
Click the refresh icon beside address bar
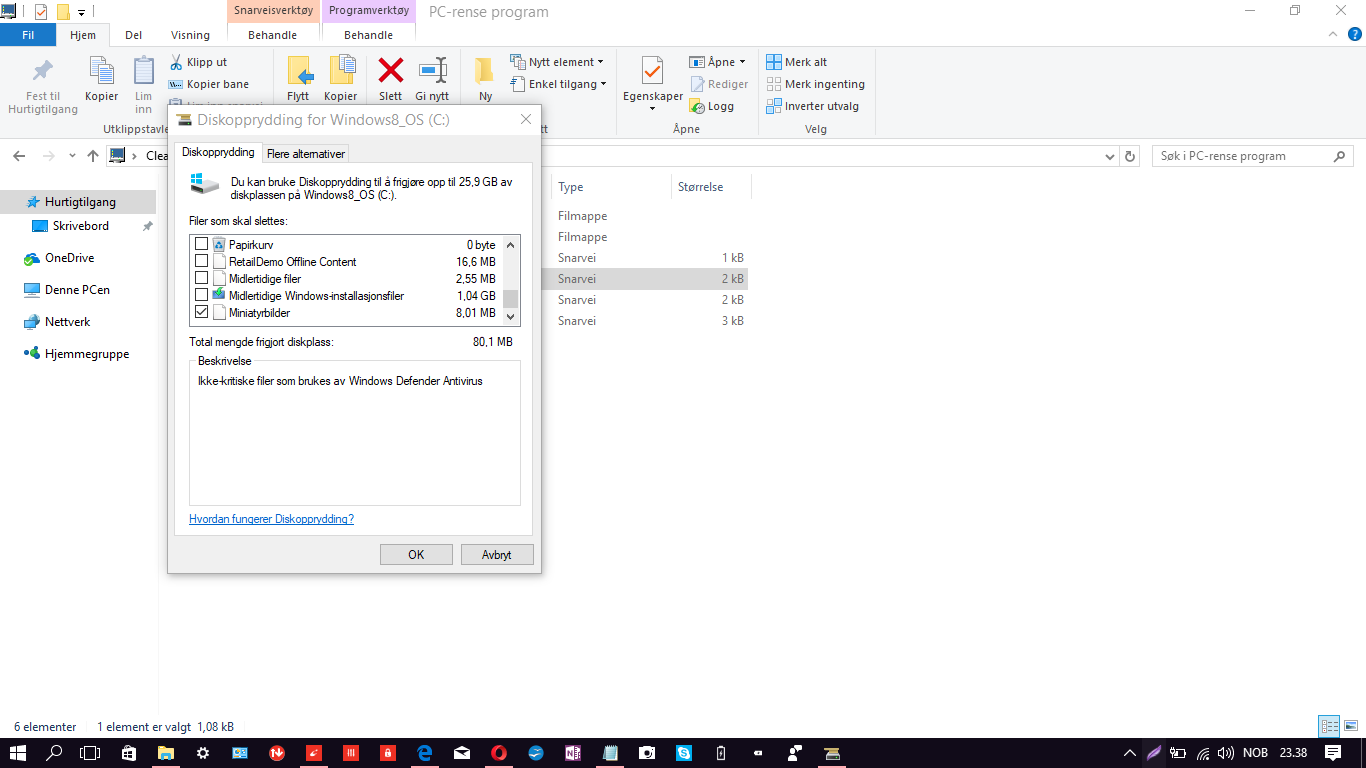coord(1130,156)
